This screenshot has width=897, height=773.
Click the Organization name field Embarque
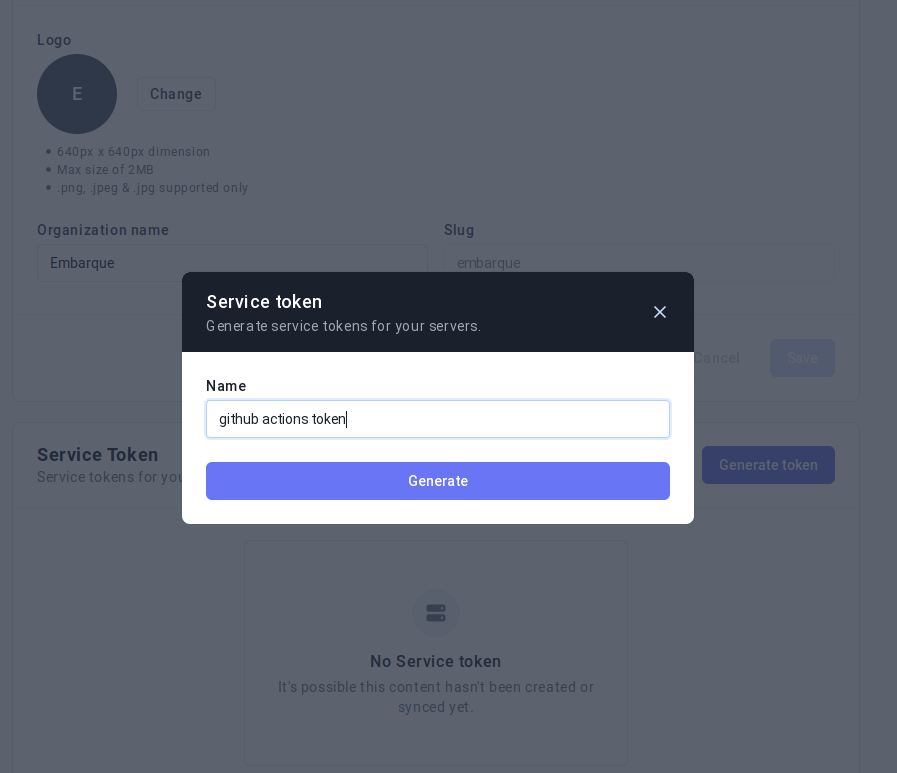(x=232, y=263)
